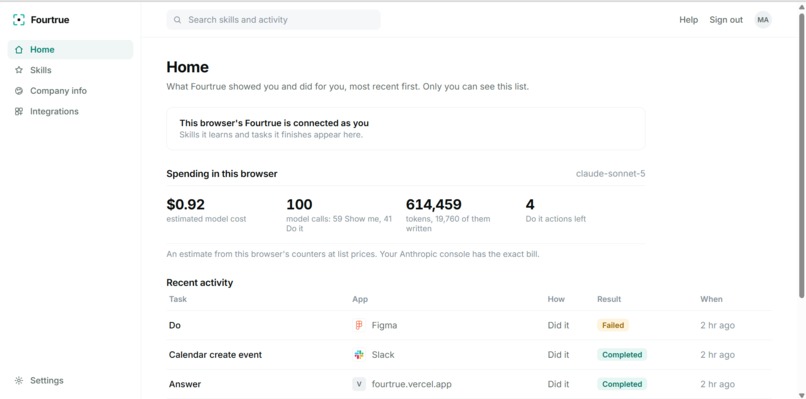Click the Spending in this browser heading

pos(222,174)
